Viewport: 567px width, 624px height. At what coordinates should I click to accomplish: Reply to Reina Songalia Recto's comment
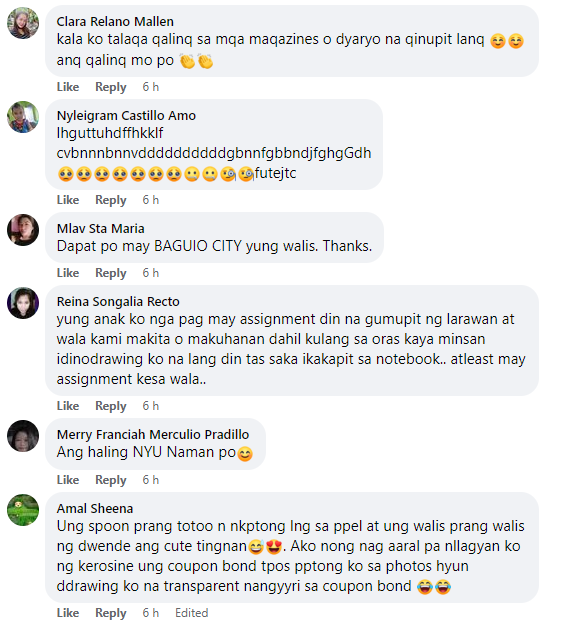111,406
